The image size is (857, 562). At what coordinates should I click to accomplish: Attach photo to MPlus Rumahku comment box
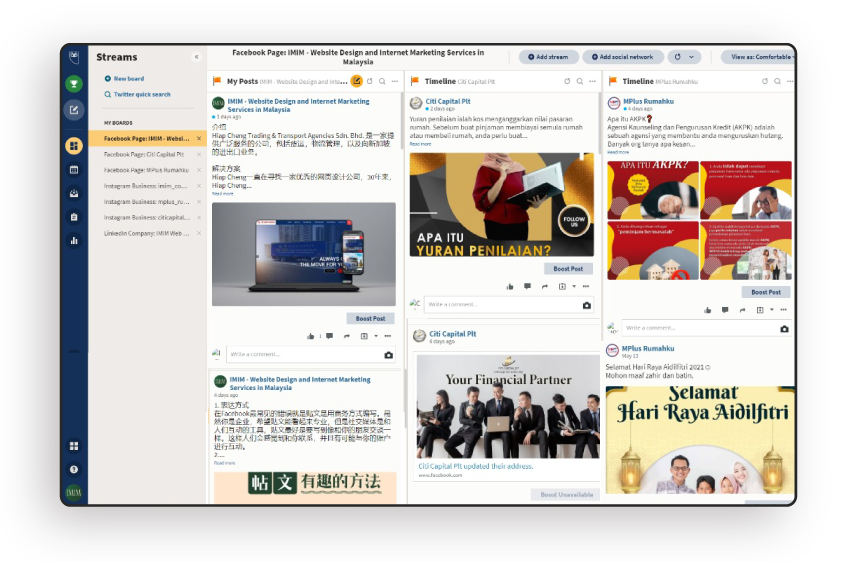click(x=784, y=329)
